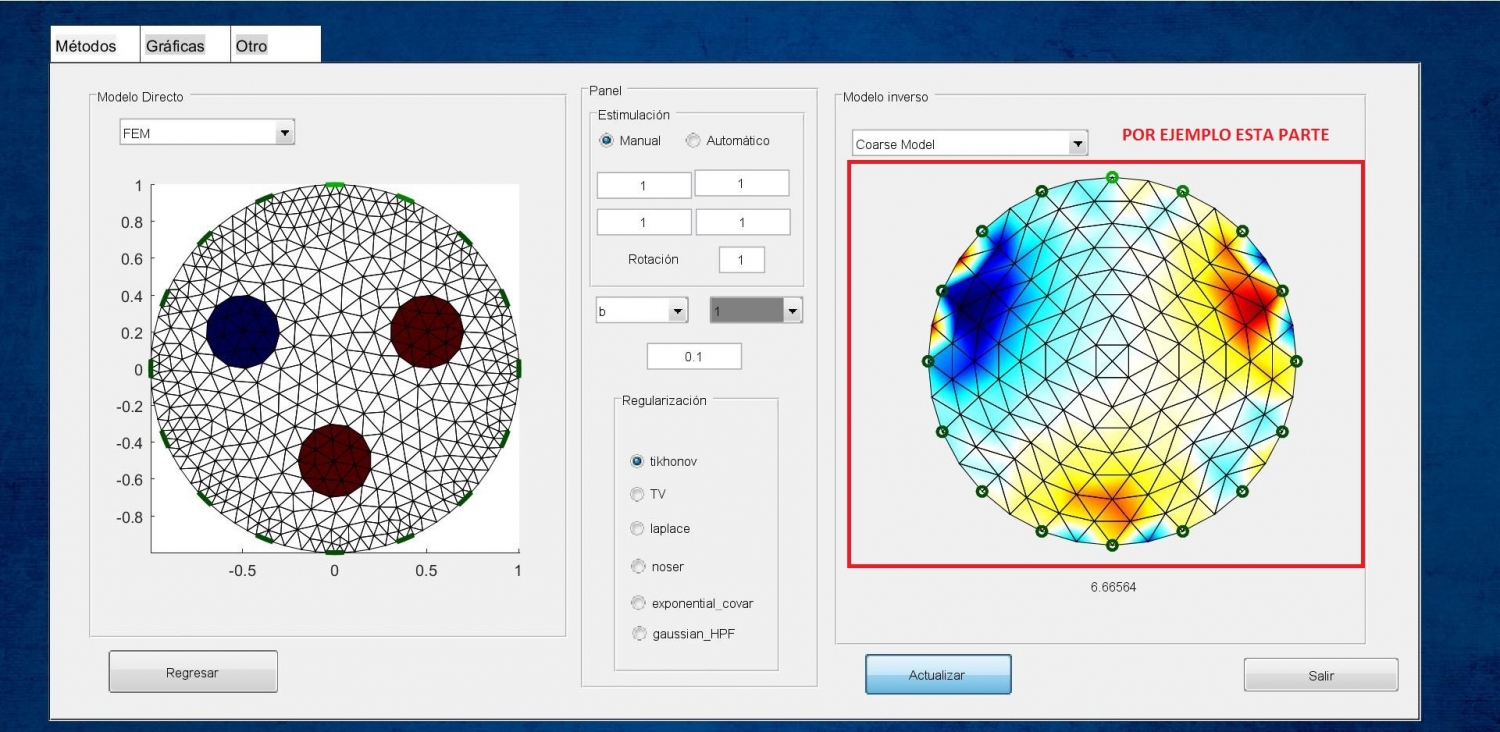The height and width of the screenshot is (732, 1500).
Task: Enable gaussian_HPF regularization
Action: pyautogui.click(x=638, y=633)
